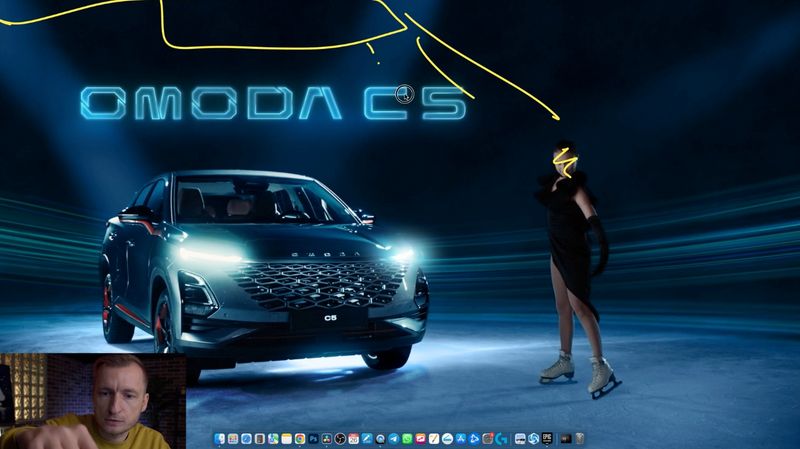The width and height of the screenshot is (800, 449).
Task: Open App Store from the Dock
Action: point(460,439)
